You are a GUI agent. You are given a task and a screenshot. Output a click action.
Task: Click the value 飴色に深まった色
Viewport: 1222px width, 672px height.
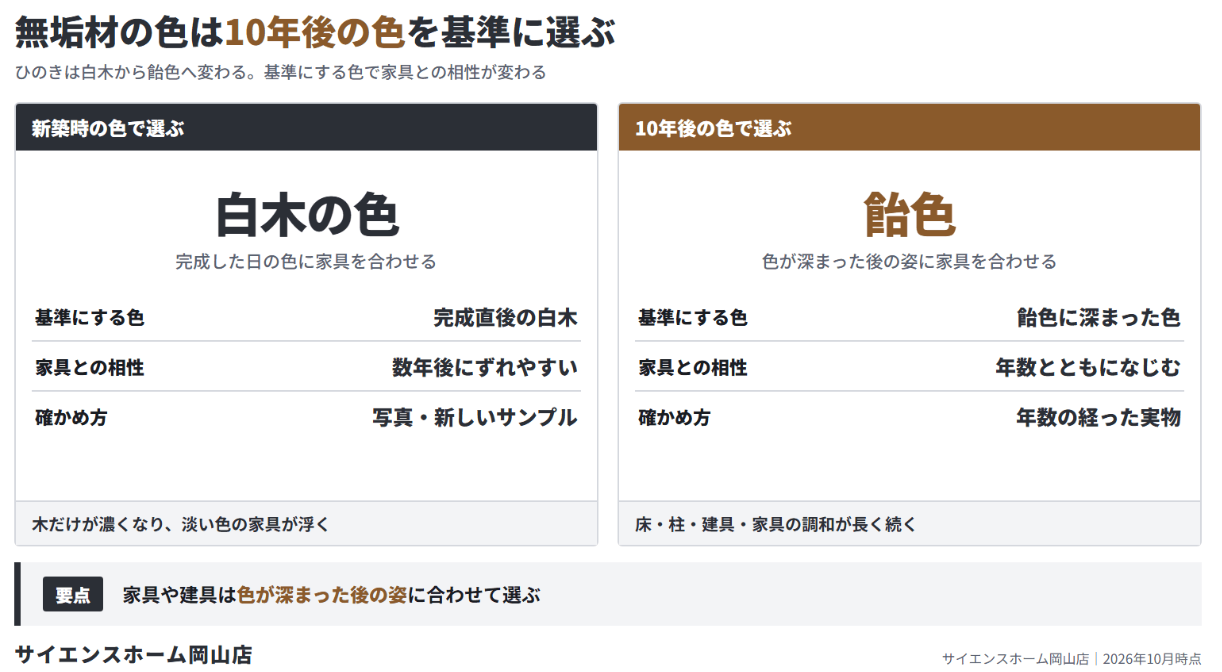(x=1099, y=318)
